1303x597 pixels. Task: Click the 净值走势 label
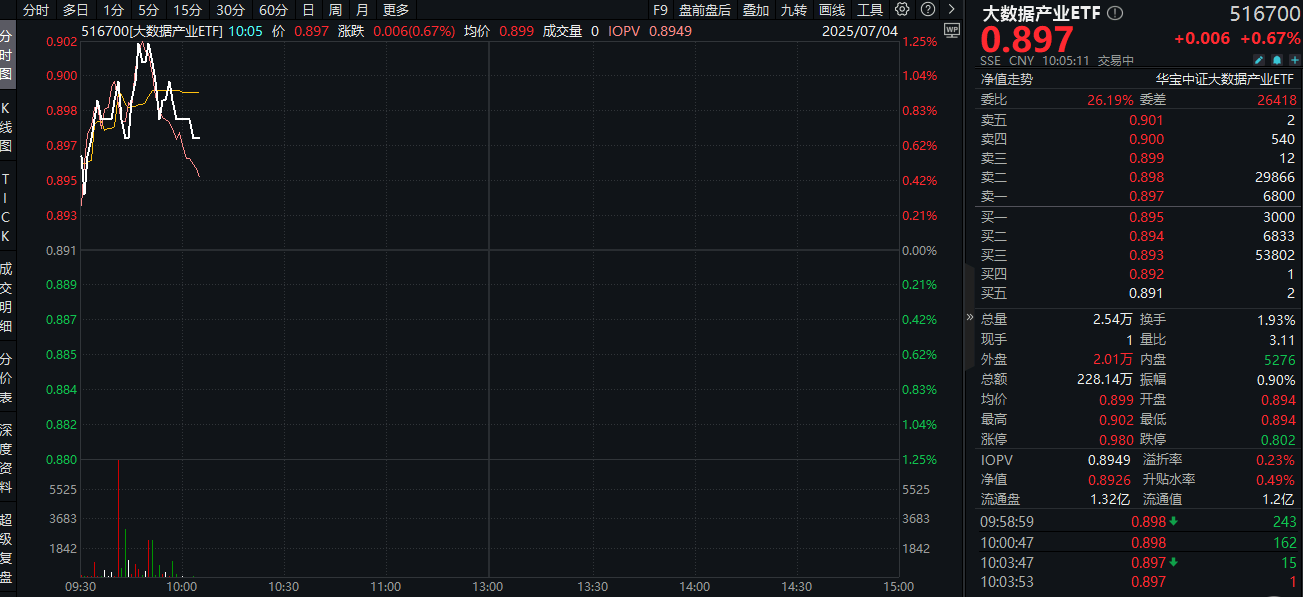click(1006, 79)
